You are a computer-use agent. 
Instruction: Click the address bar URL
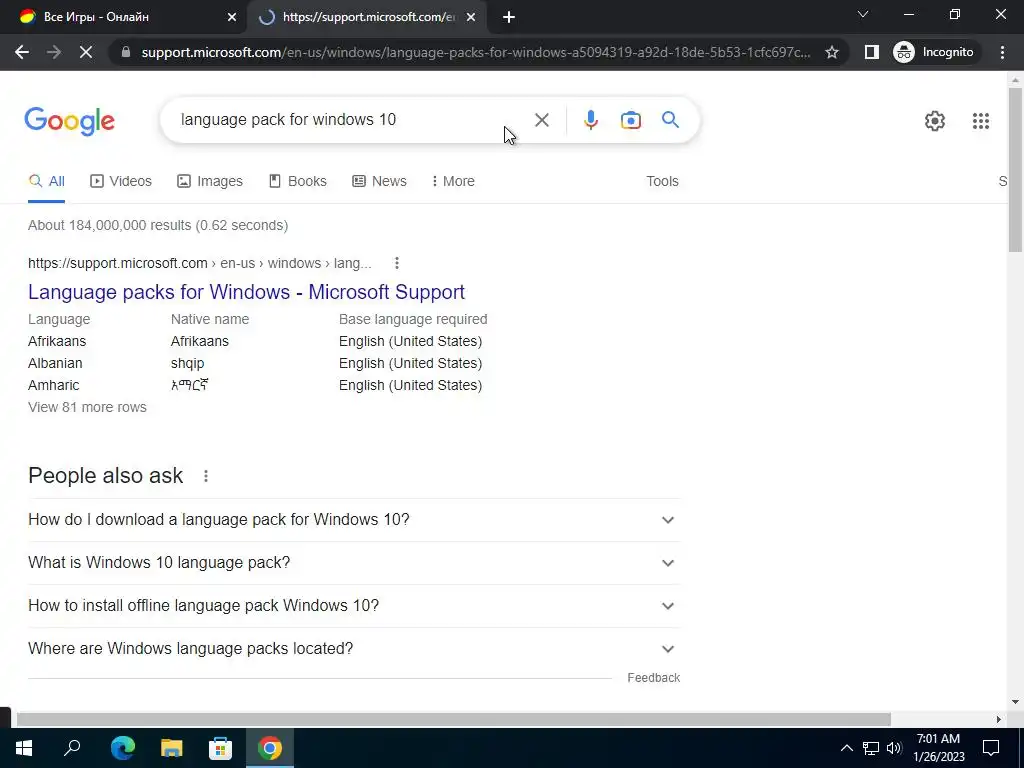476,52
